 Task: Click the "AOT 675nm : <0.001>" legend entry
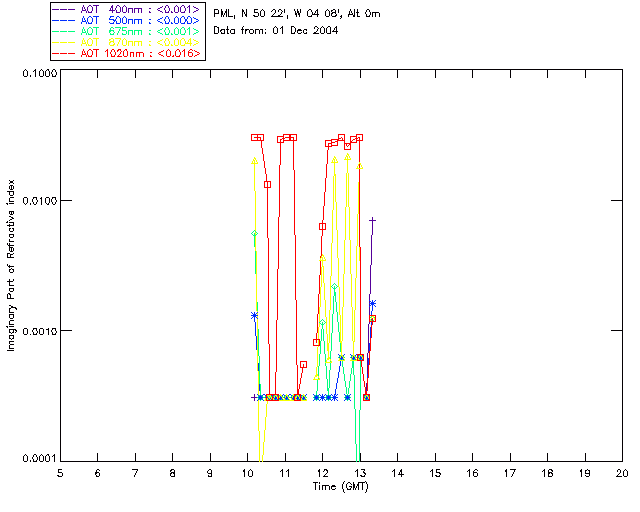[128, 31]
